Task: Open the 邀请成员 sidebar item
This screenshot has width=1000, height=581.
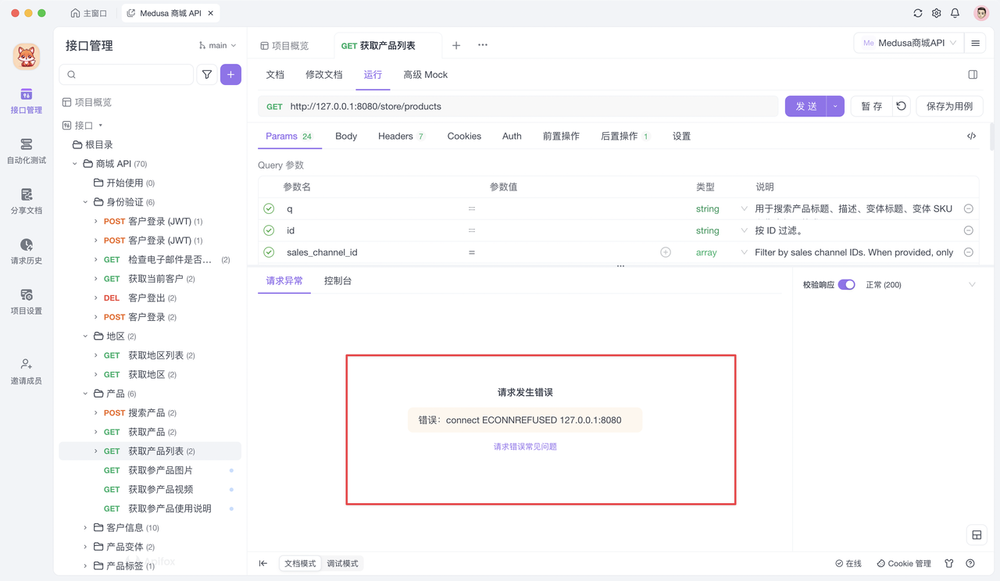Action: coord(26,371)
